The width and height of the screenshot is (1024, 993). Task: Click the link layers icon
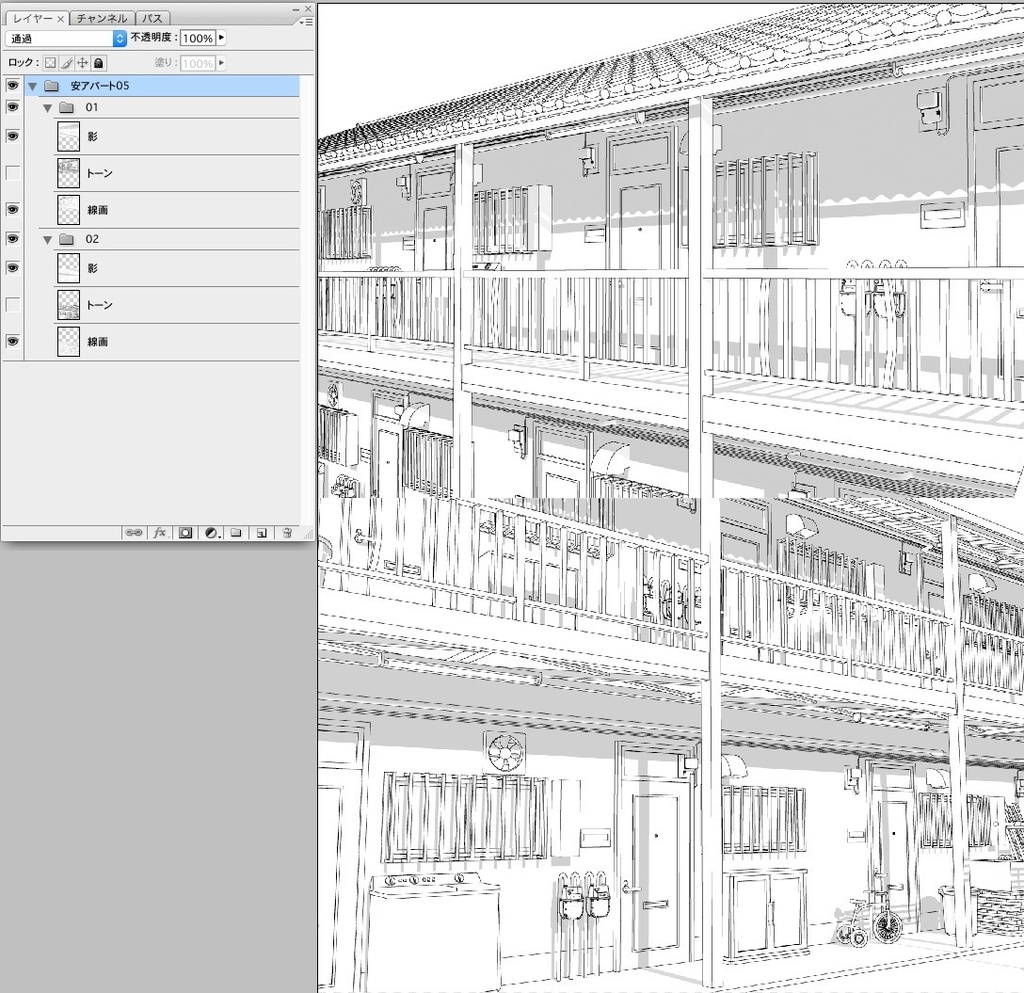(x=134, y=533)
